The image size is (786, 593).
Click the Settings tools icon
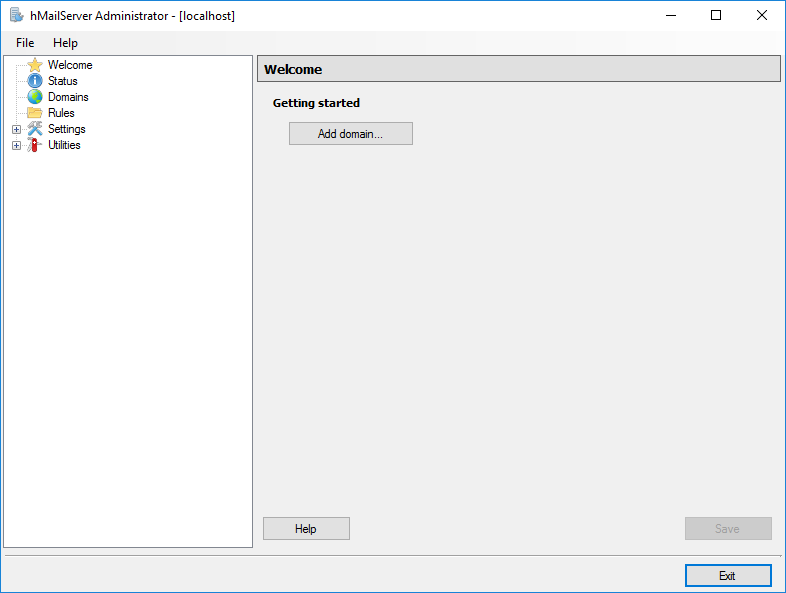click(x=35, y=129)
